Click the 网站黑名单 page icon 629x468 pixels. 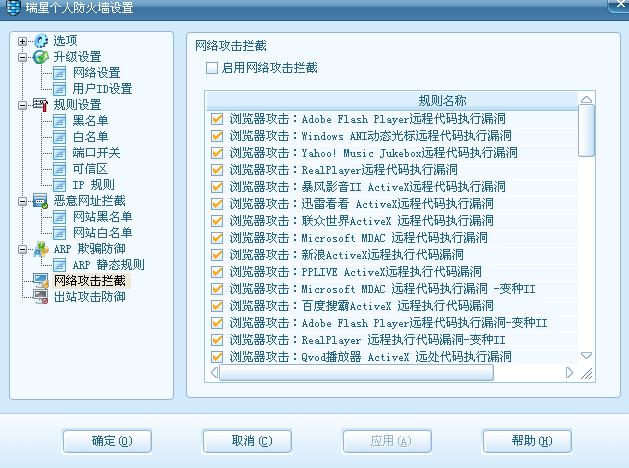click(59, 217)
